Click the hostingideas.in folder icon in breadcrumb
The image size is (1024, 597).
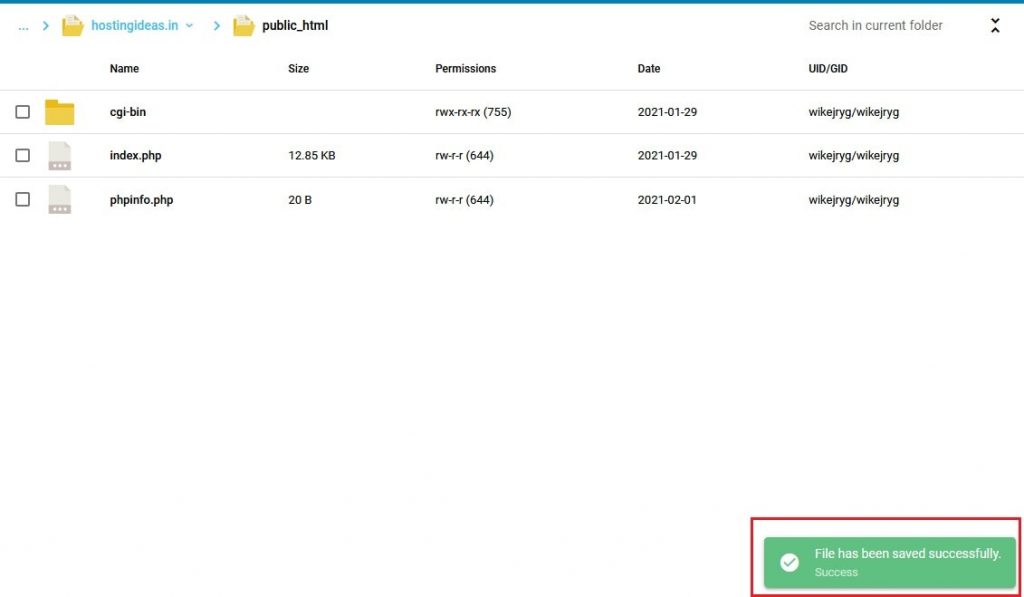[x=72, y=25]
